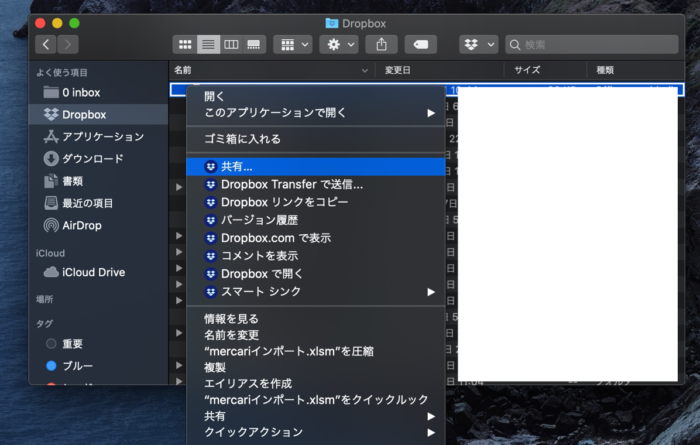Switch Finder to gallery view

pos(254,44)
